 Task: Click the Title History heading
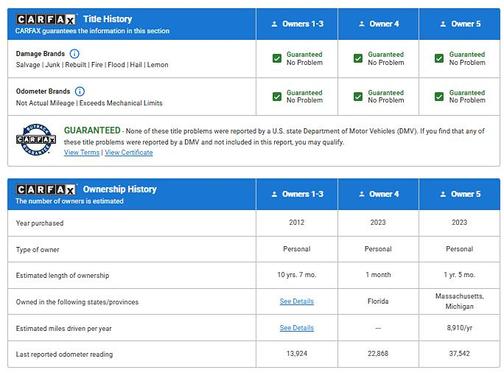pyautogui.click(x=108, y=19)
